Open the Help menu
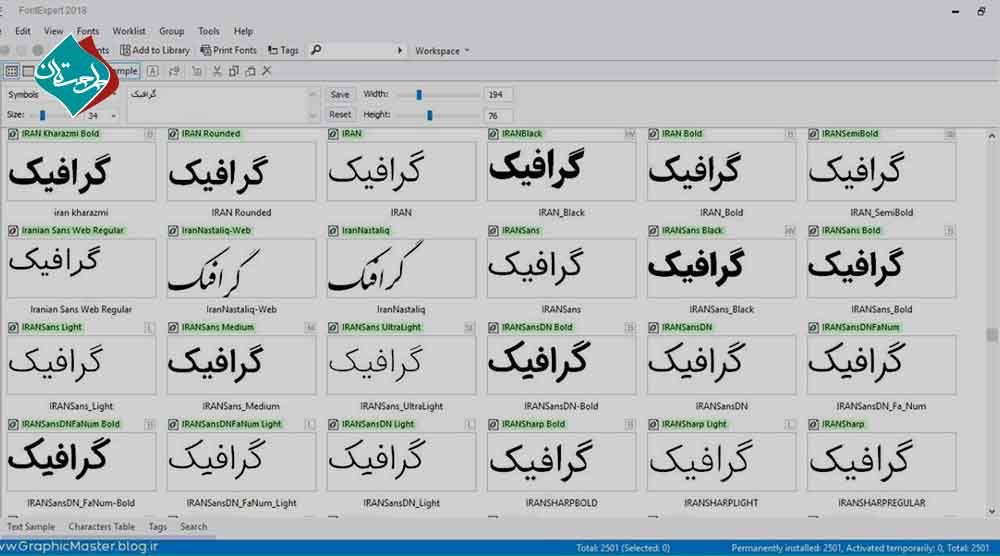 pyautogui.click(x=243, y=31)
